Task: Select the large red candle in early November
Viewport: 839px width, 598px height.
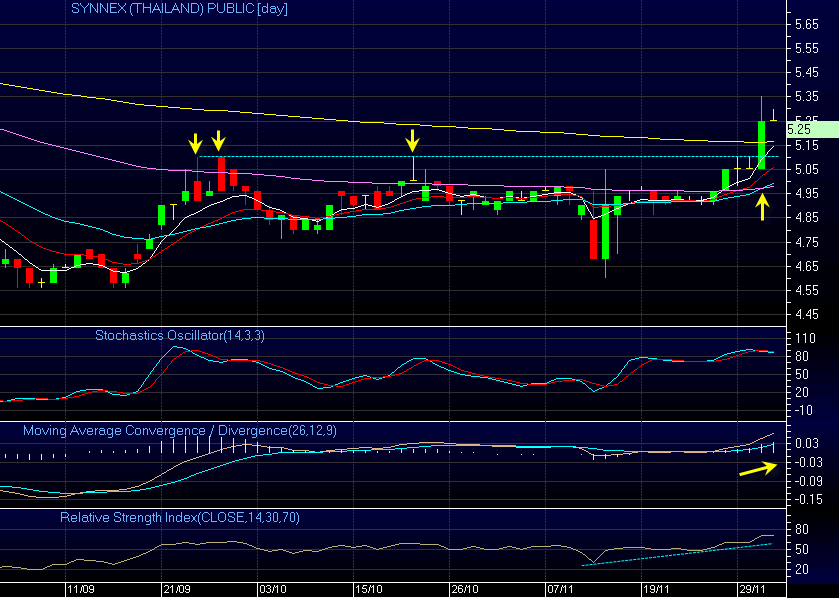Action: (x=594, y=238)
